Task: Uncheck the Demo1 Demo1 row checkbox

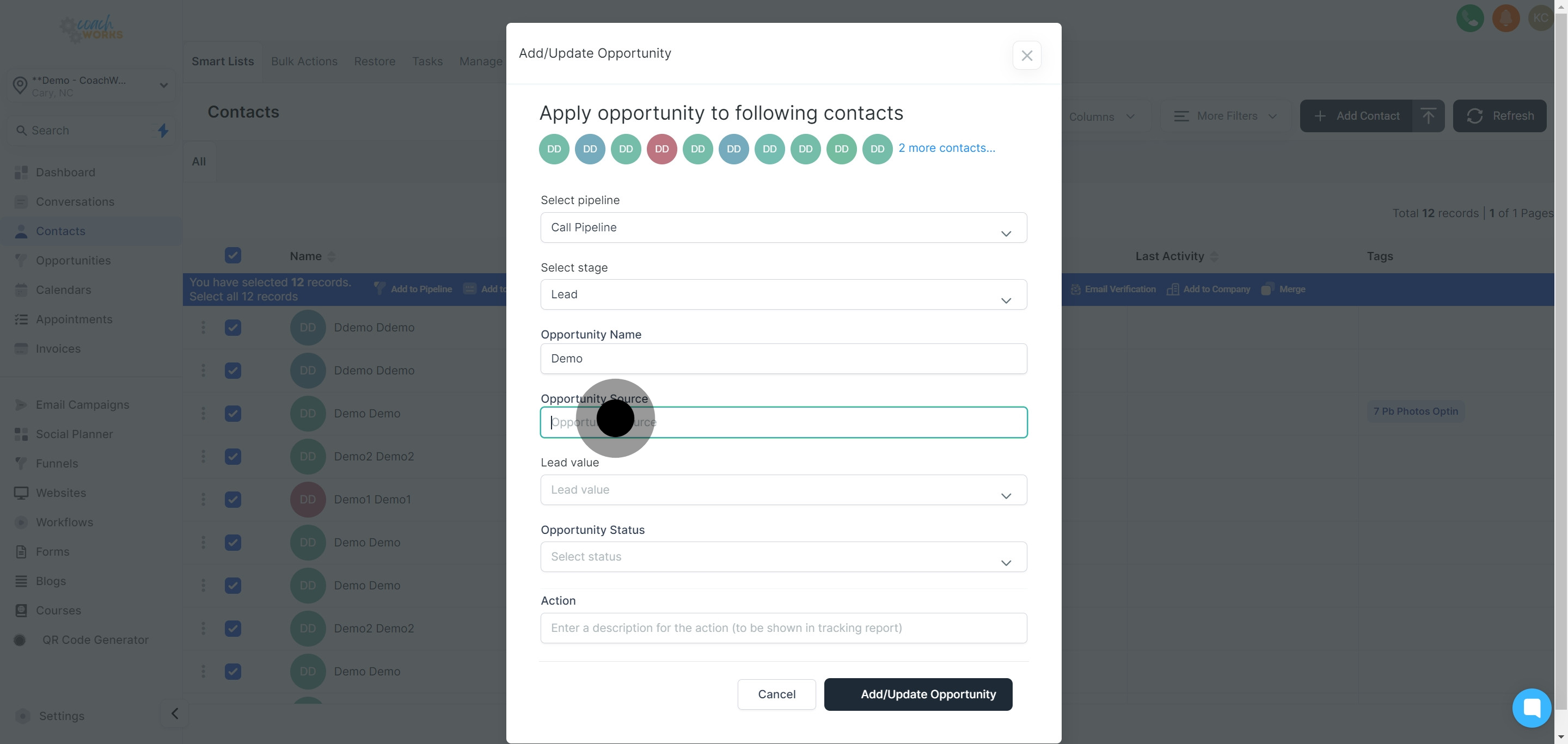Action: [x=232, y=500]
